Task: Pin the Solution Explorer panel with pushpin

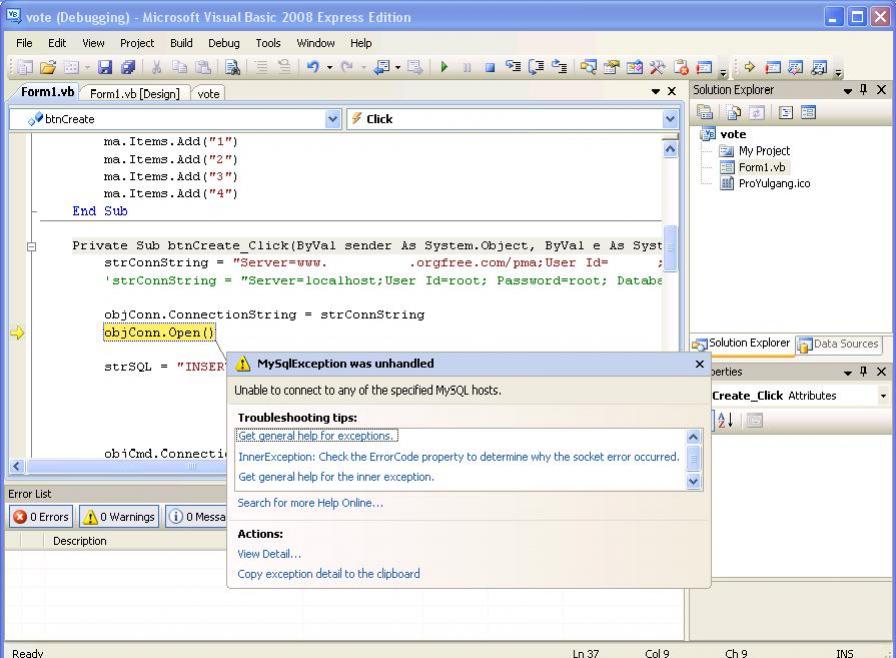Action: pyautogui.click(x=863, y=90)
